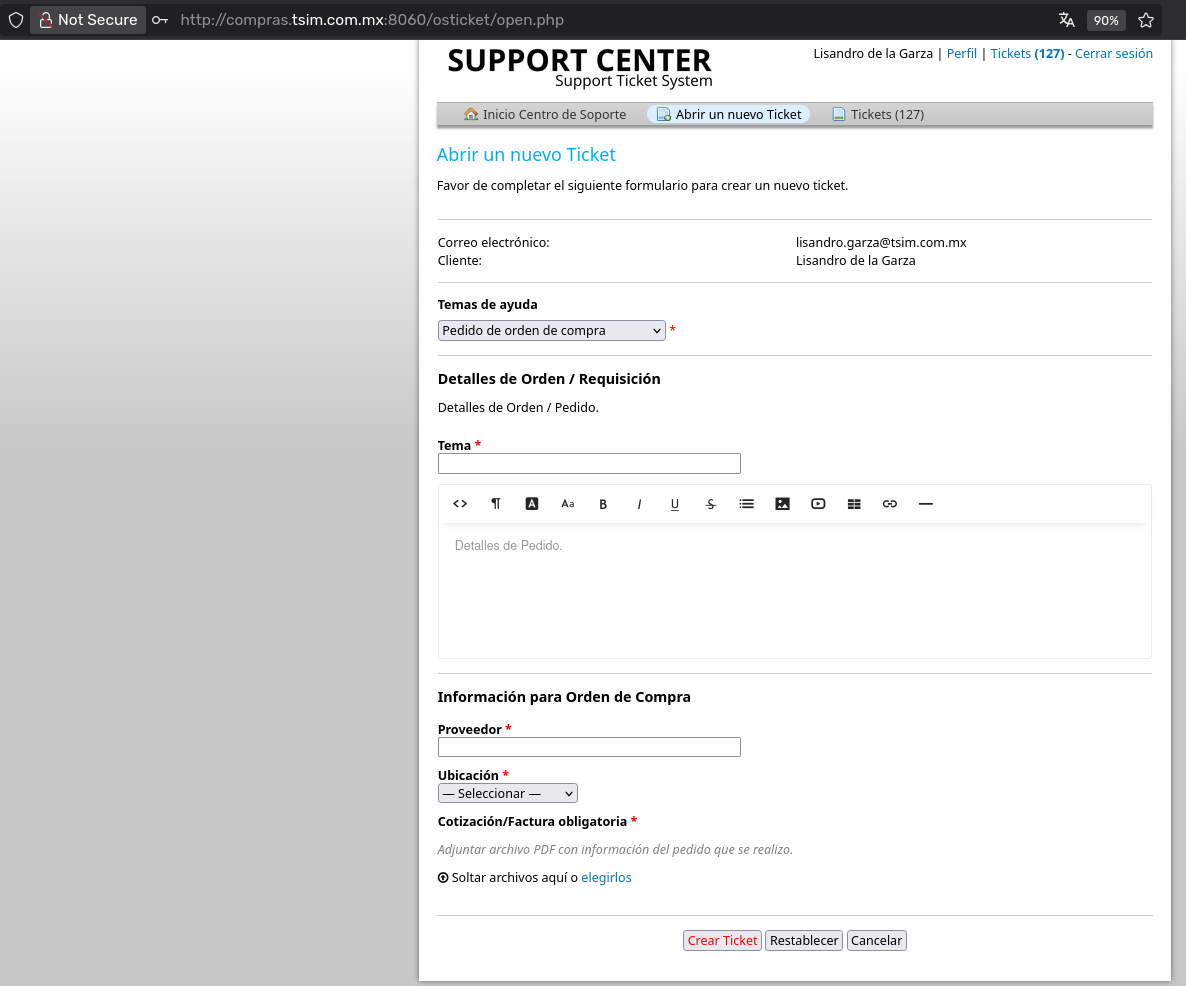This screenshot has height=986, width=1186.
Task: Insert an image in editor
Action: [782, 504]
